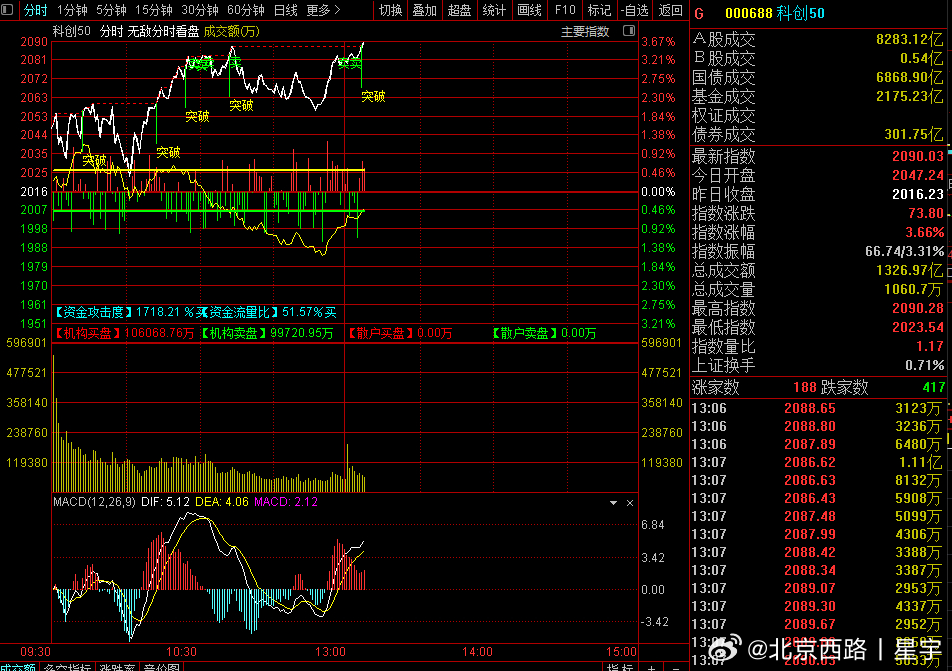Click the 机构卖盘 value label

[x=267, y=333]
